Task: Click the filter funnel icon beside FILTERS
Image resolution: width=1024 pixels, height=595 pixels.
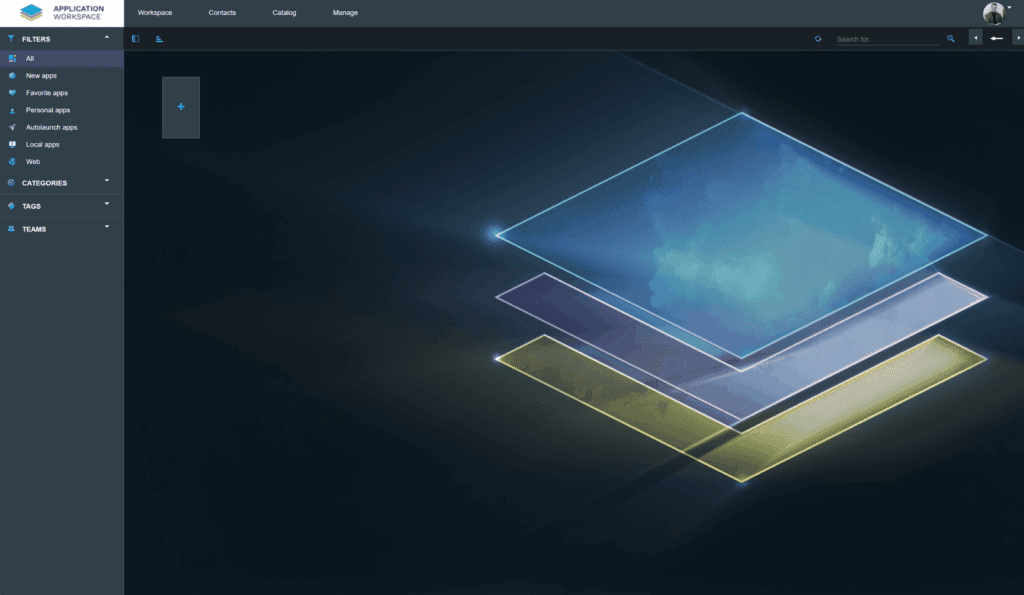Action: click(x=10, y=39)
